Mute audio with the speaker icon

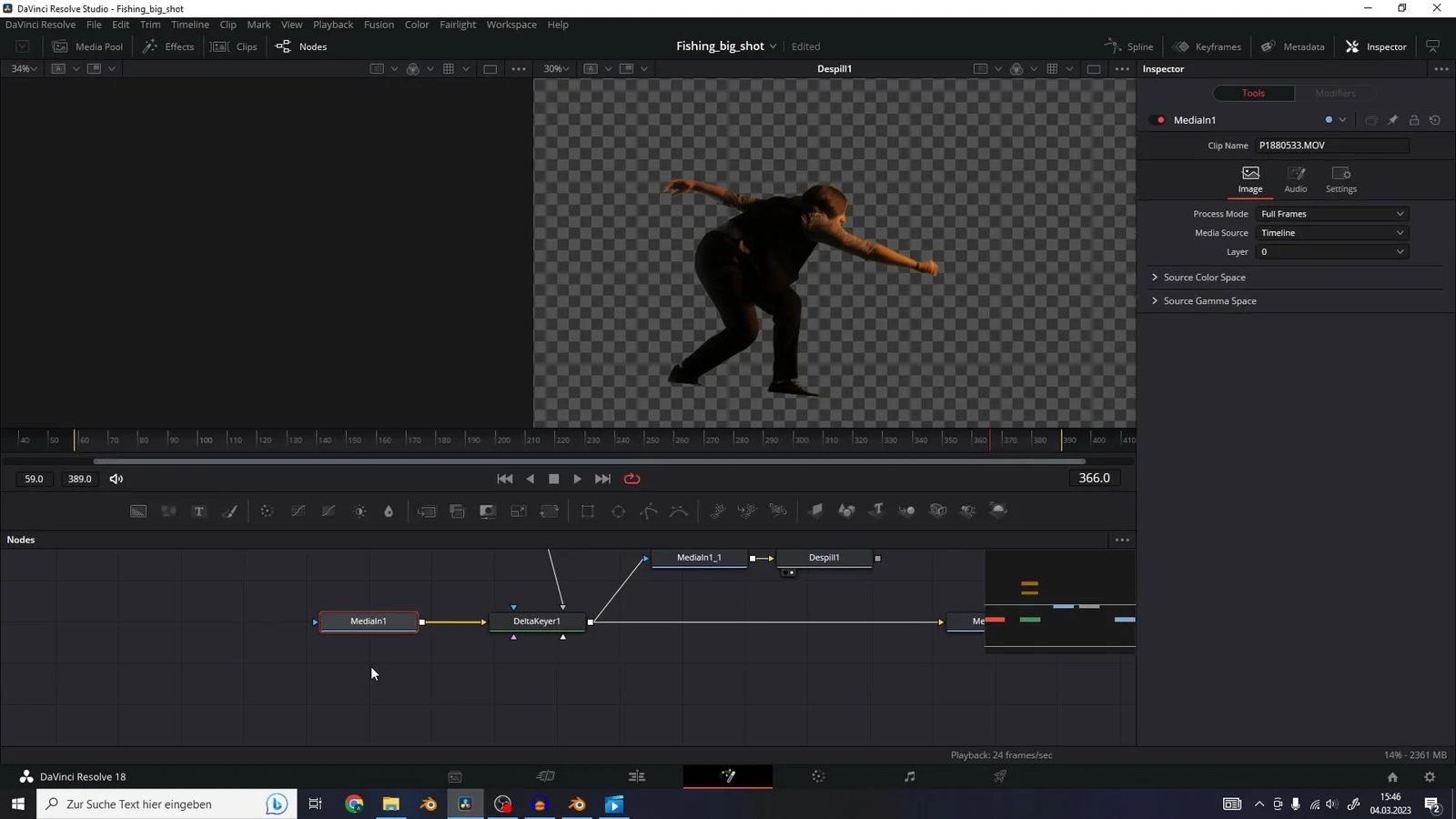(116, 478)
